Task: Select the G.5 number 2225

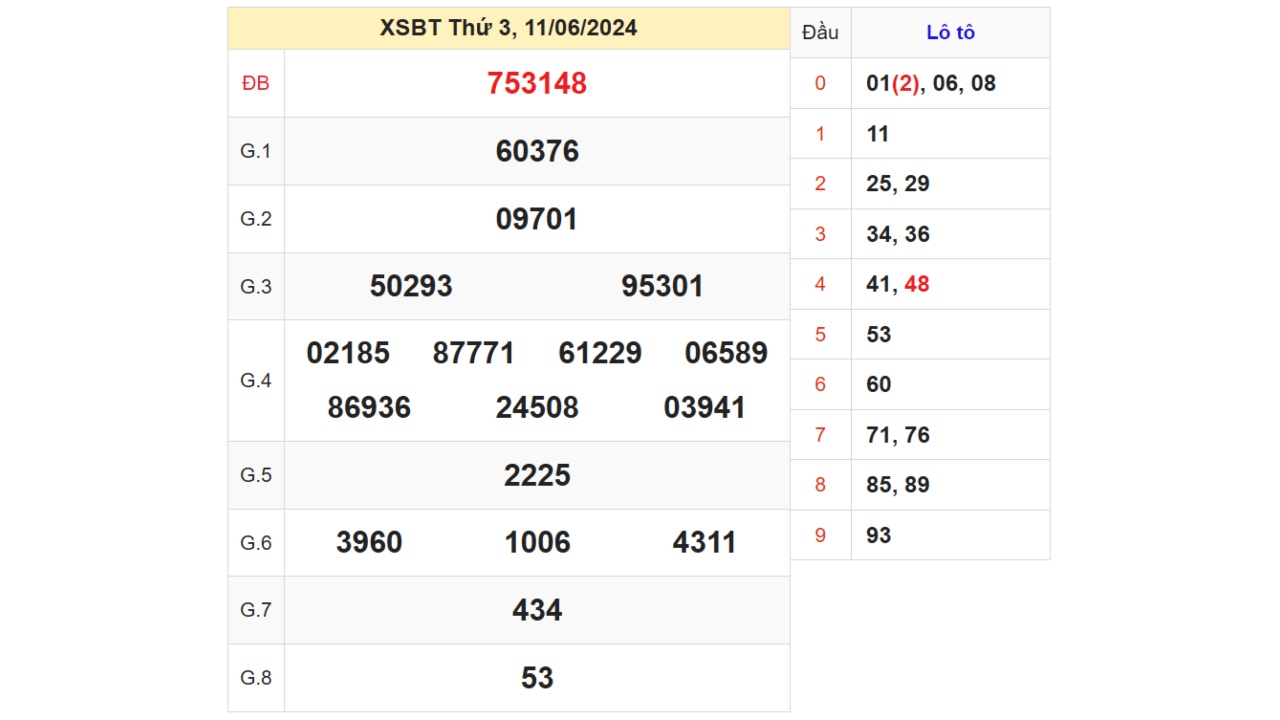Action: [537, 475]
